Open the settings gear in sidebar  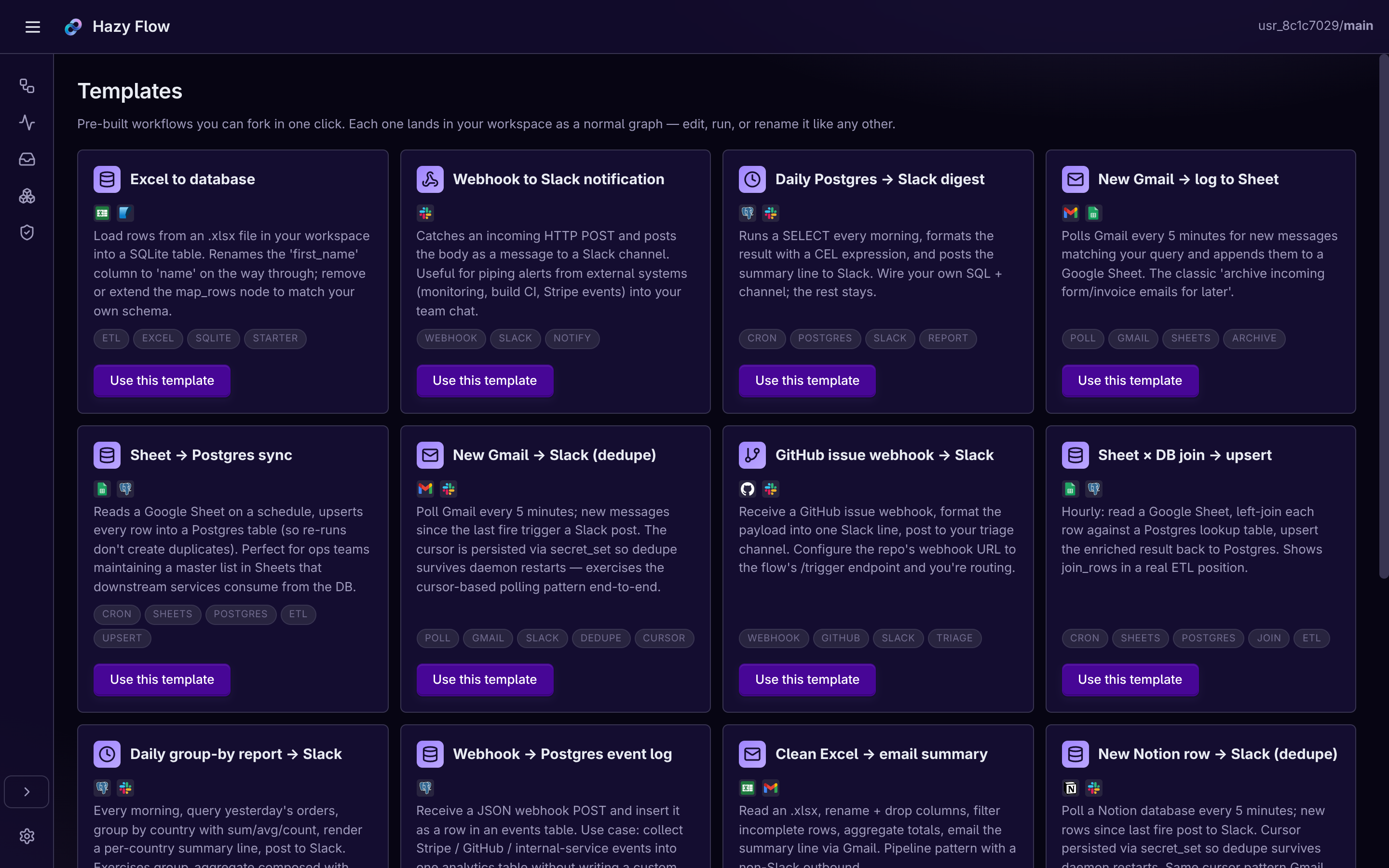coord(27,836)
